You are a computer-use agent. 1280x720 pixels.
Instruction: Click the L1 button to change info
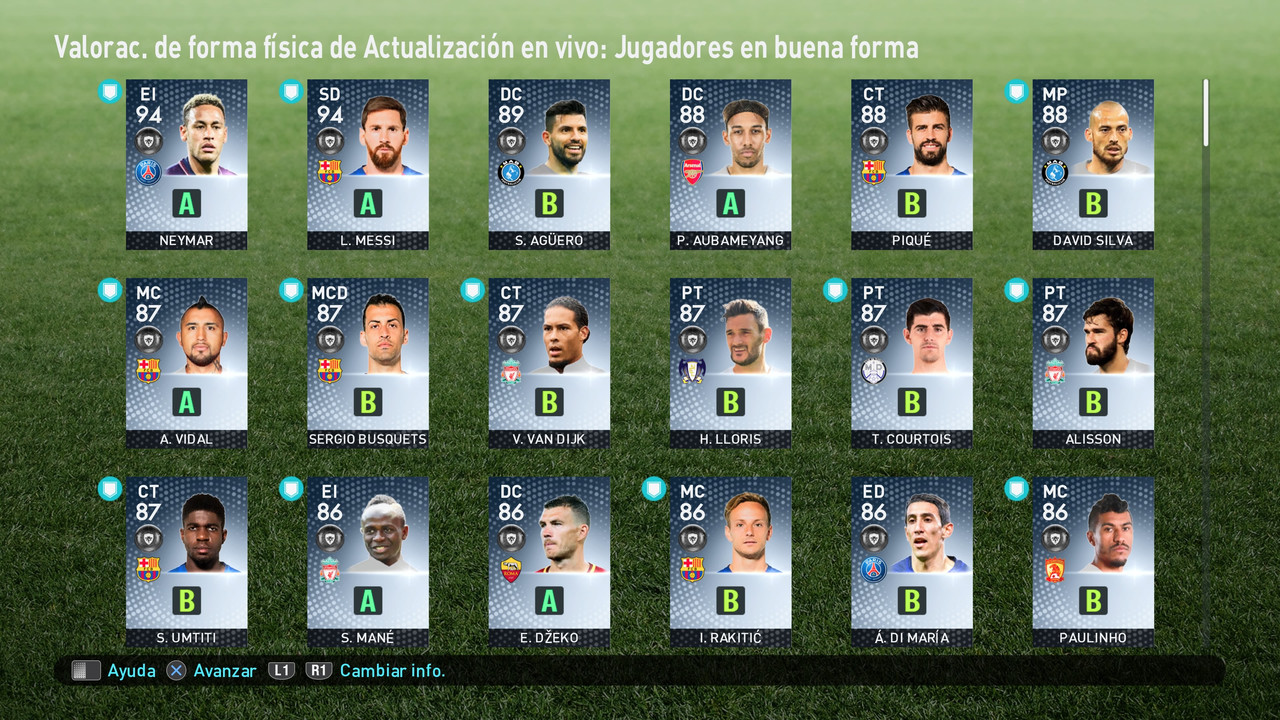tap(282, 671)
